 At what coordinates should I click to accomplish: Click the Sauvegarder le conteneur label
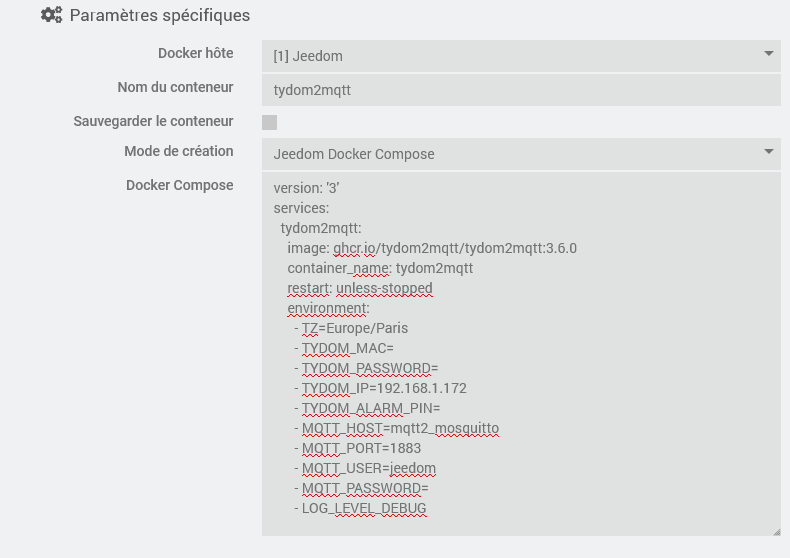click(x=153, y=121)
